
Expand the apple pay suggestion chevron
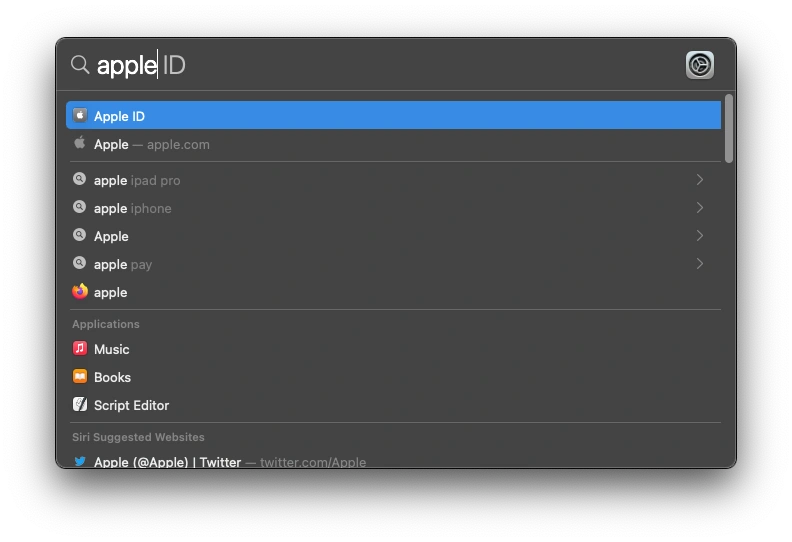[x=700, y=264]
